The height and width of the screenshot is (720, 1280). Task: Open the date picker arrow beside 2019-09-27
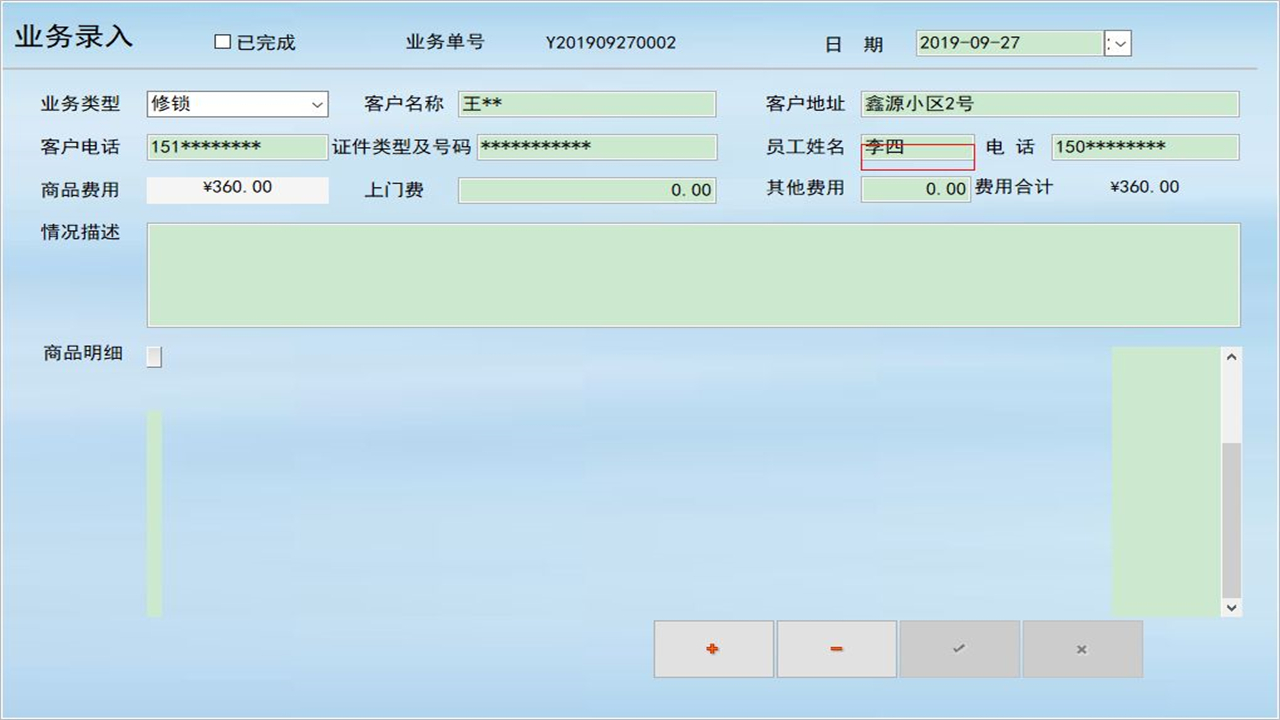(x=1117, y=43)
